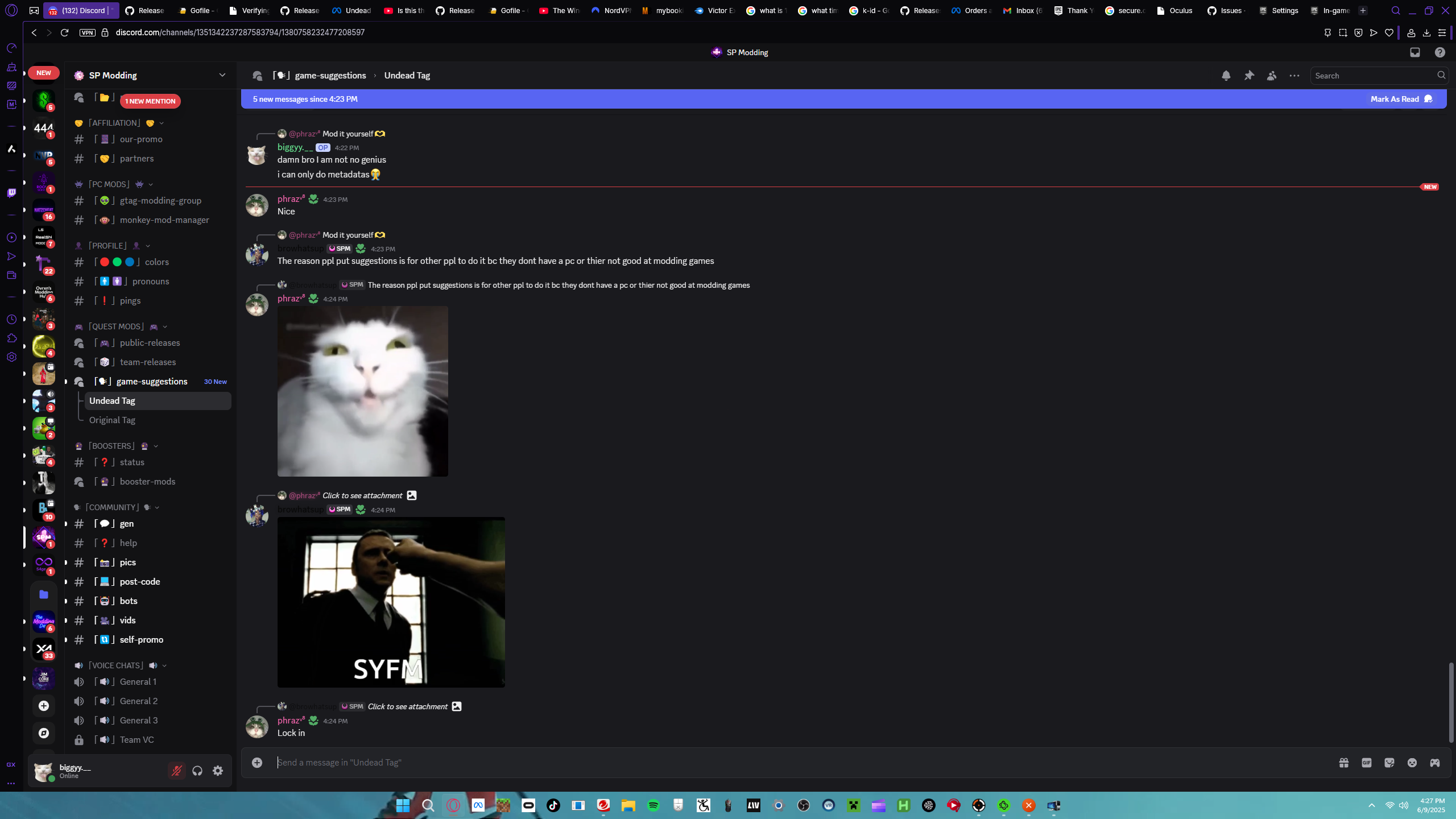Open the SP Modding server dropdown
1456x819 pixels.
pyautogui.click(x=222, y=75)
